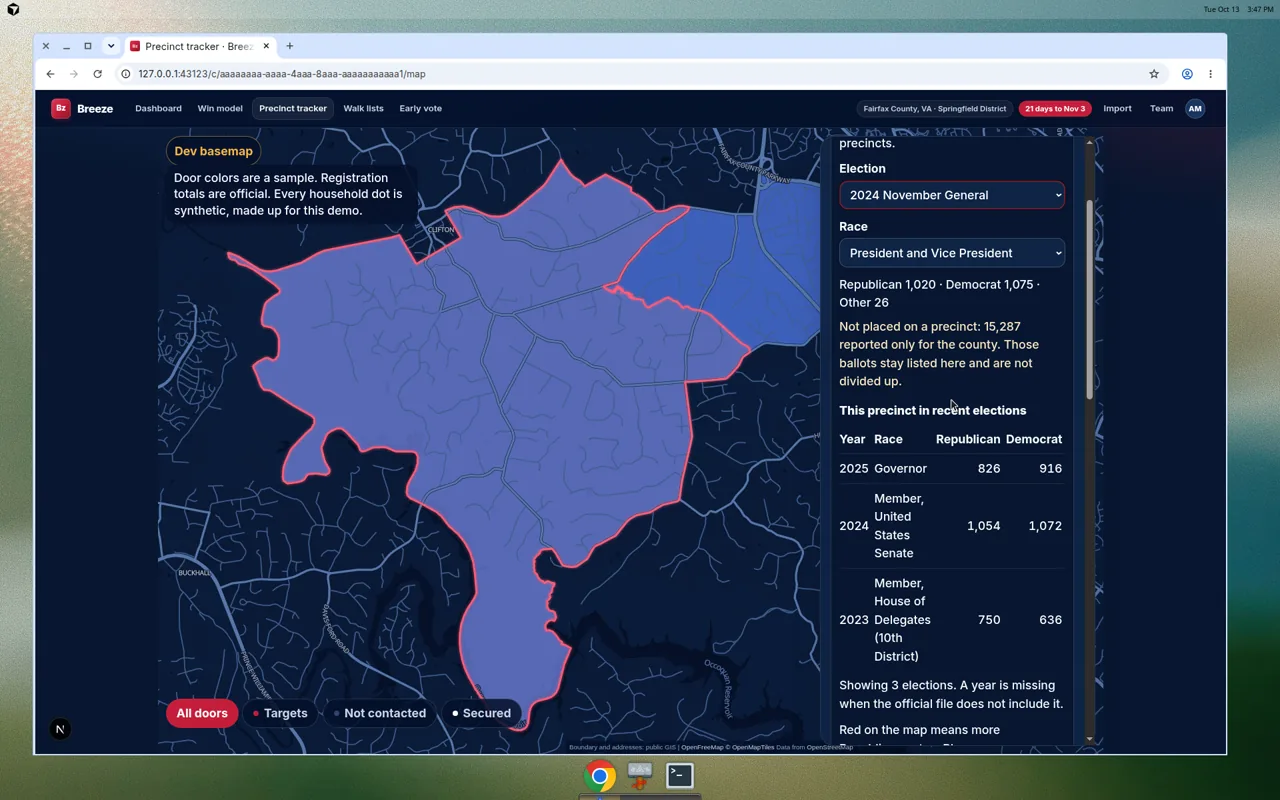Select the All doors filter
1280x800 pixels.
pos(202,713)
